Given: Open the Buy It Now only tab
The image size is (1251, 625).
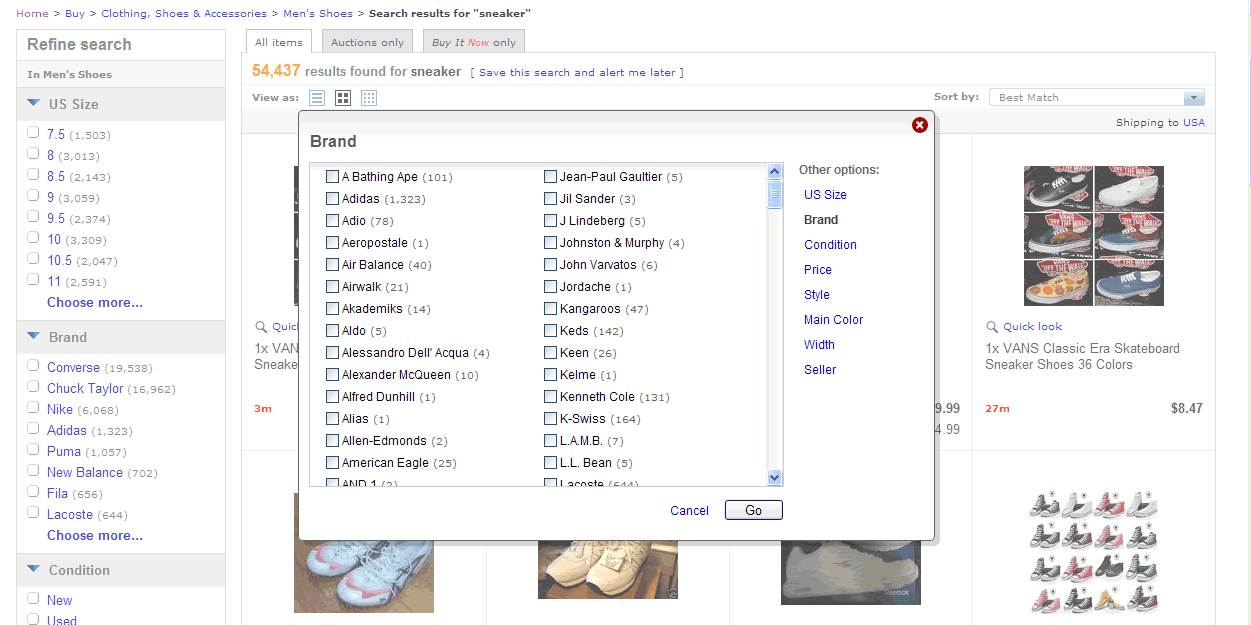Looking at the screenshot, I should [x=474, y=42].
